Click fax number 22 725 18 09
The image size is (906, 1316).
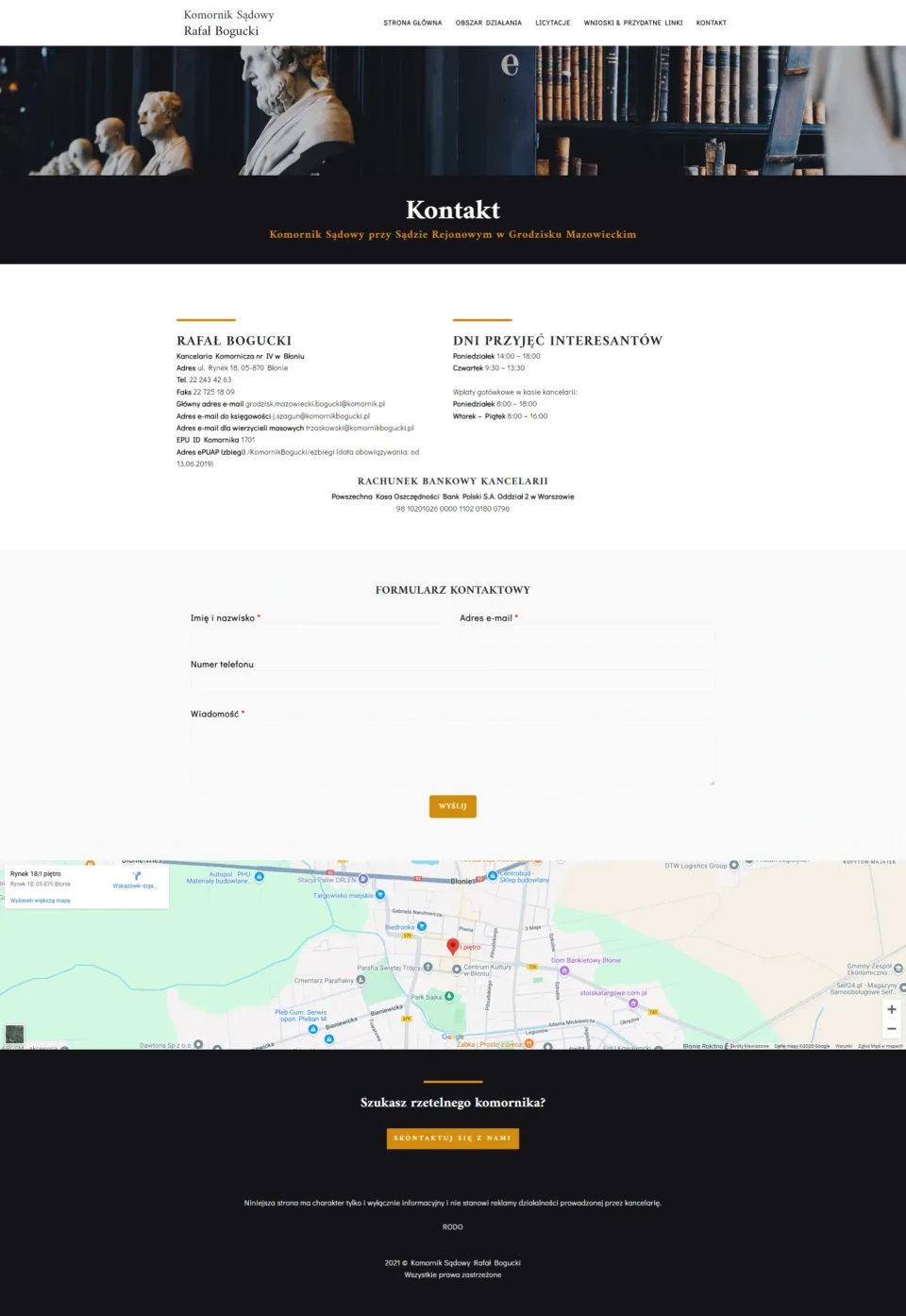tap(214, 392)
